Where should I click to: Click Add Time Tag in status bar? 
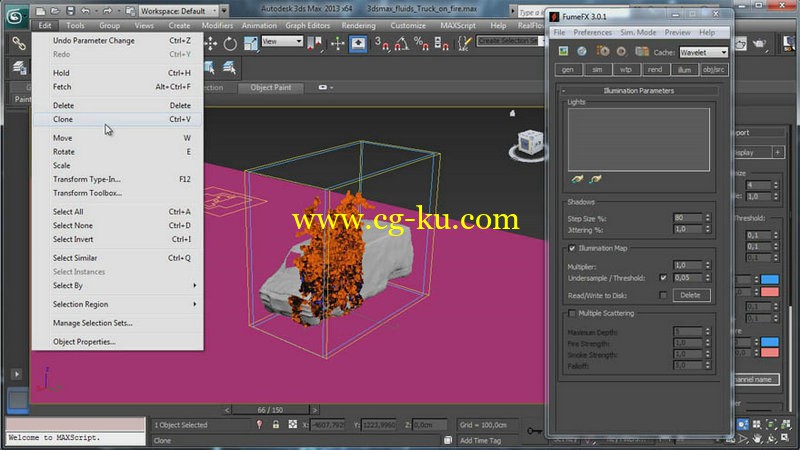[x=481, y=440]
